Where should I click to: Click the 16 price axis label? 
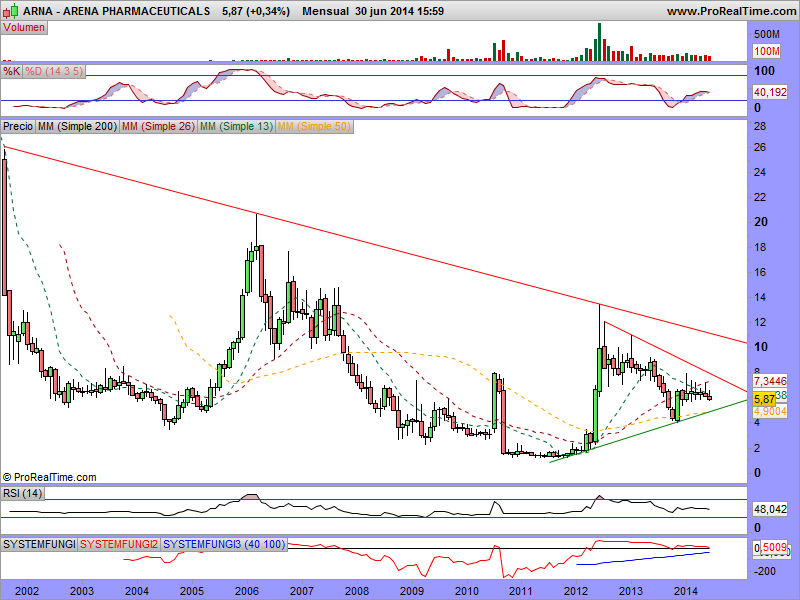click(x=760, y=272)
